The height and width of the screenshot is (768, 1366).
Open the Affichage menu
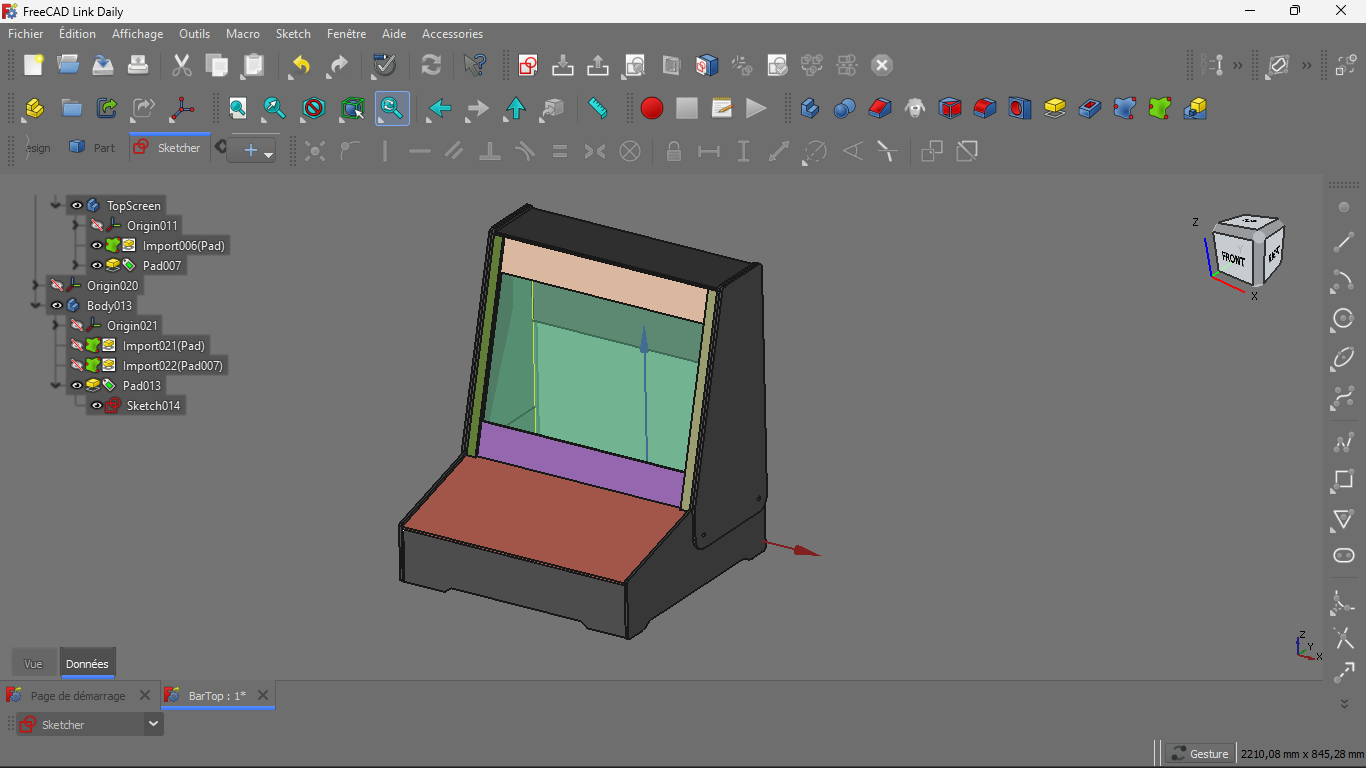tap(137, 34)
